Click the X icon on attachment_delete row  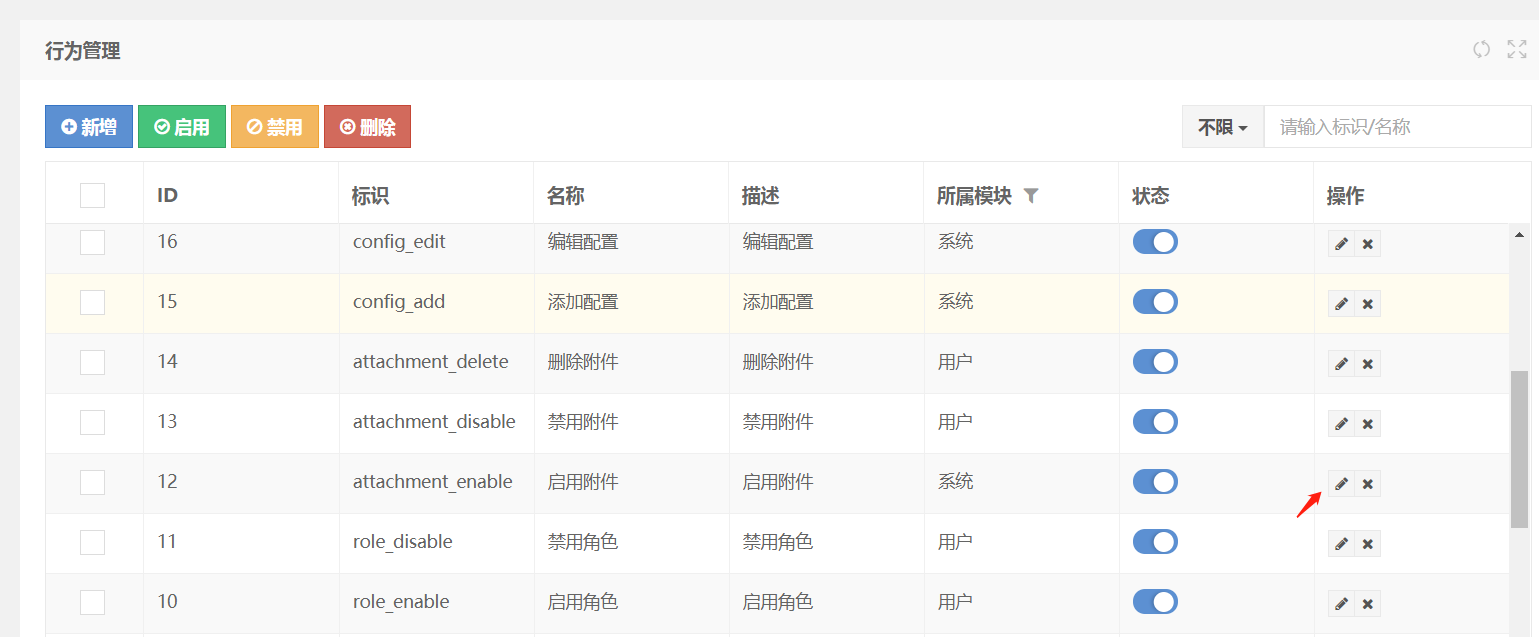point(1367,363)
